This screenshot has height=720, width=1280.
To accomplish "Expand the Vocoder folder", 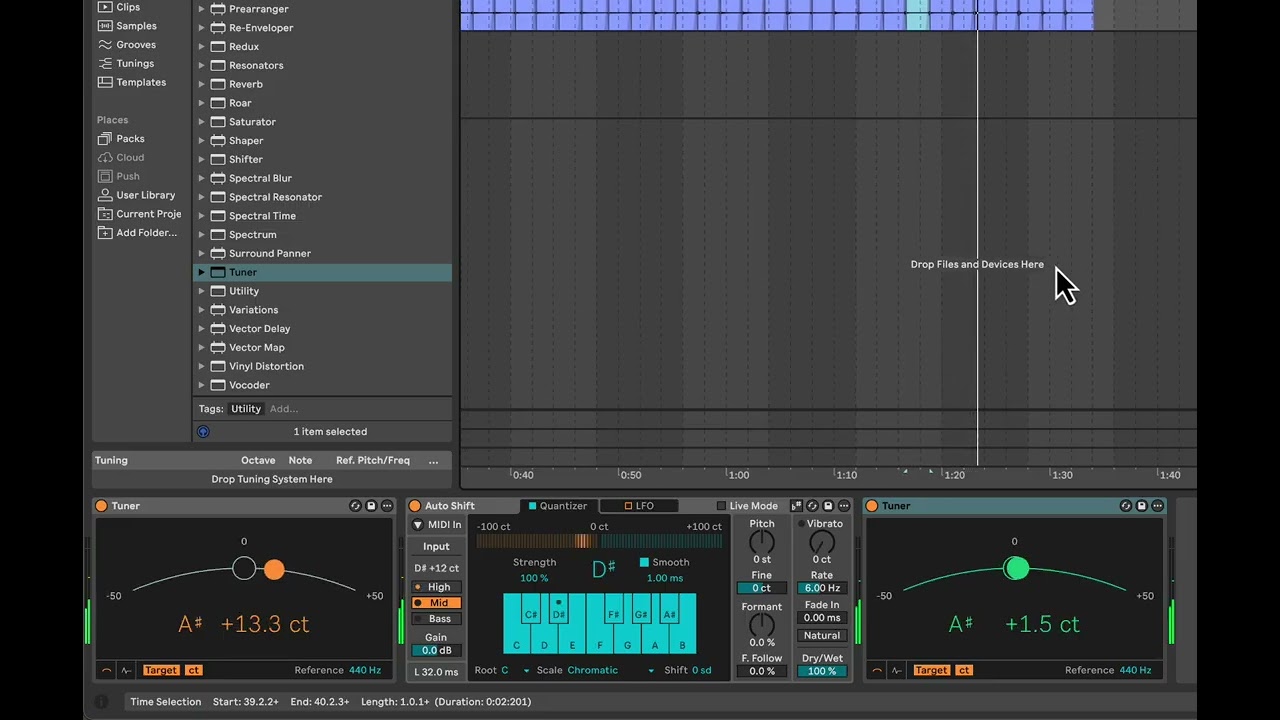I will tap(201, 385).
